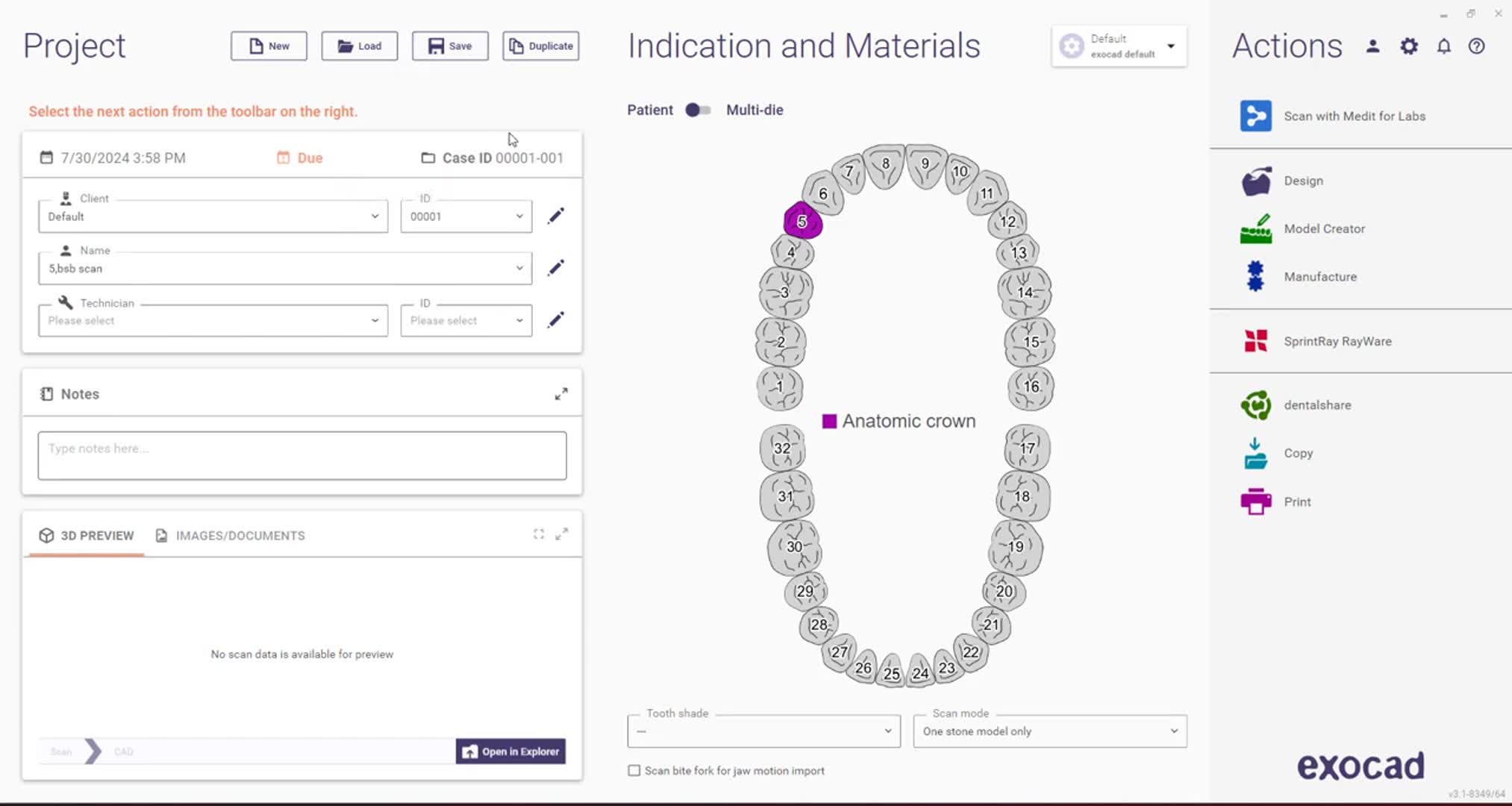Edit the technician with pencil icon
The height and width of the screenshot is (806, 1512).
click(556, 320)
